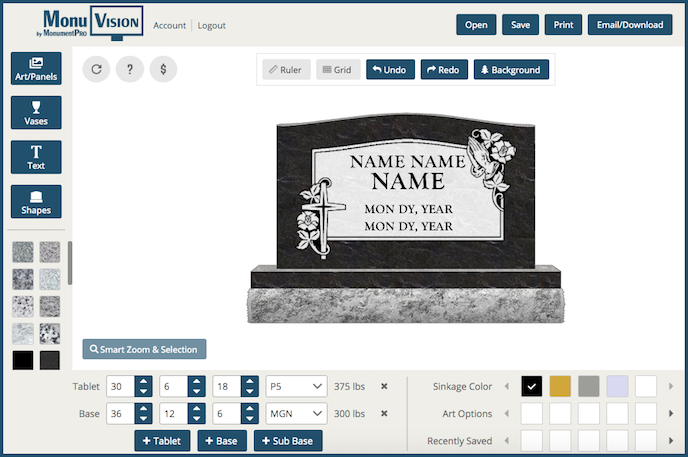Open help with the question mark icon
The image size is (688, 457).
point(130,69)
